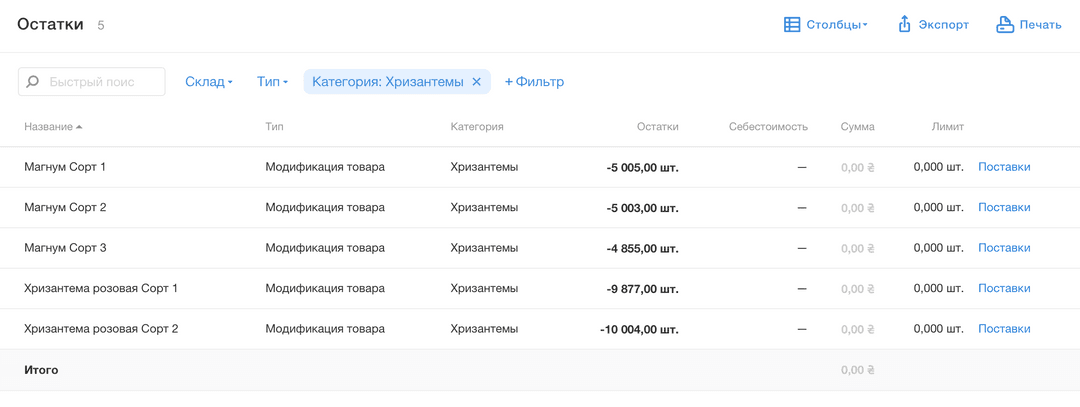Click the Печать printer icon
The image size is (1080, 407).
[1005, 25]
